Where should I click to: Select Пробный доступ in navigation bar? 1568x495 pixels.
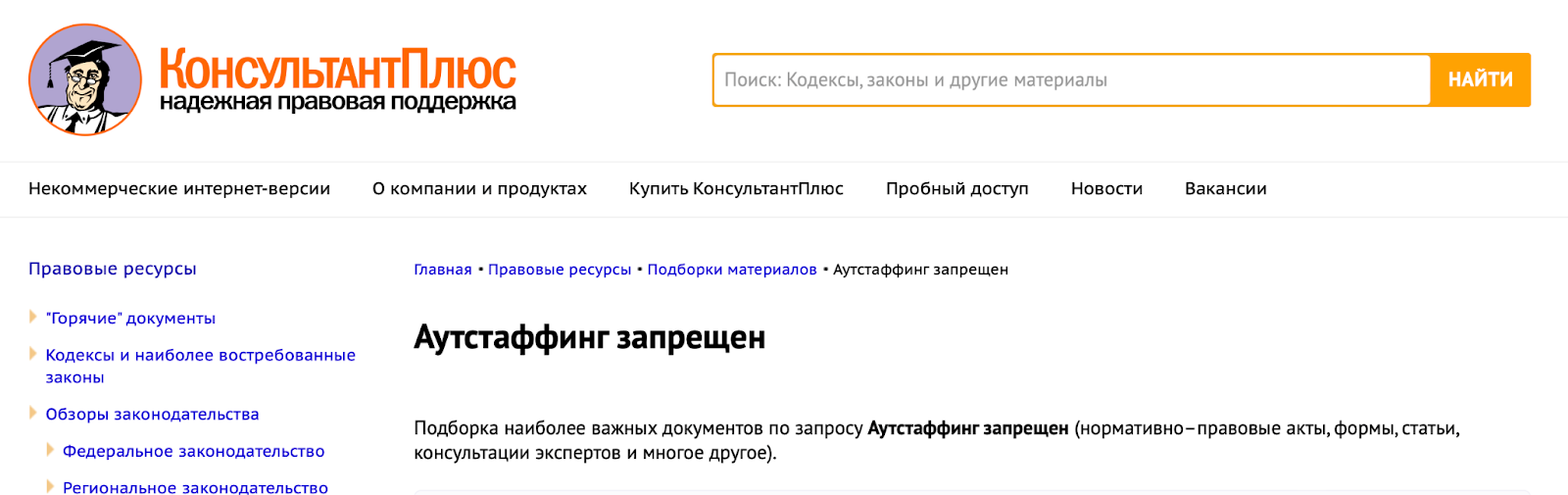[x=956, y=189]
